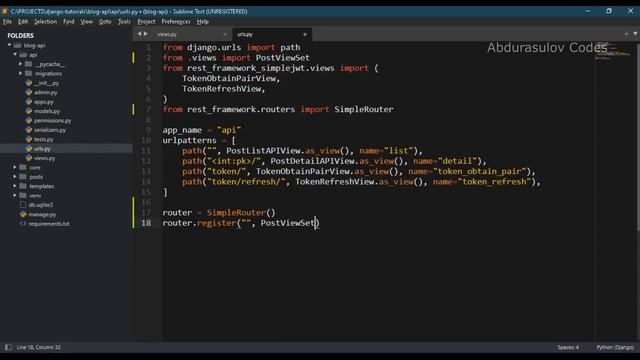Image resolution: width=640 pixels, height=360 pixels.
Task: Click the Python icon beside permissions.py
Action: pos(29,120)
